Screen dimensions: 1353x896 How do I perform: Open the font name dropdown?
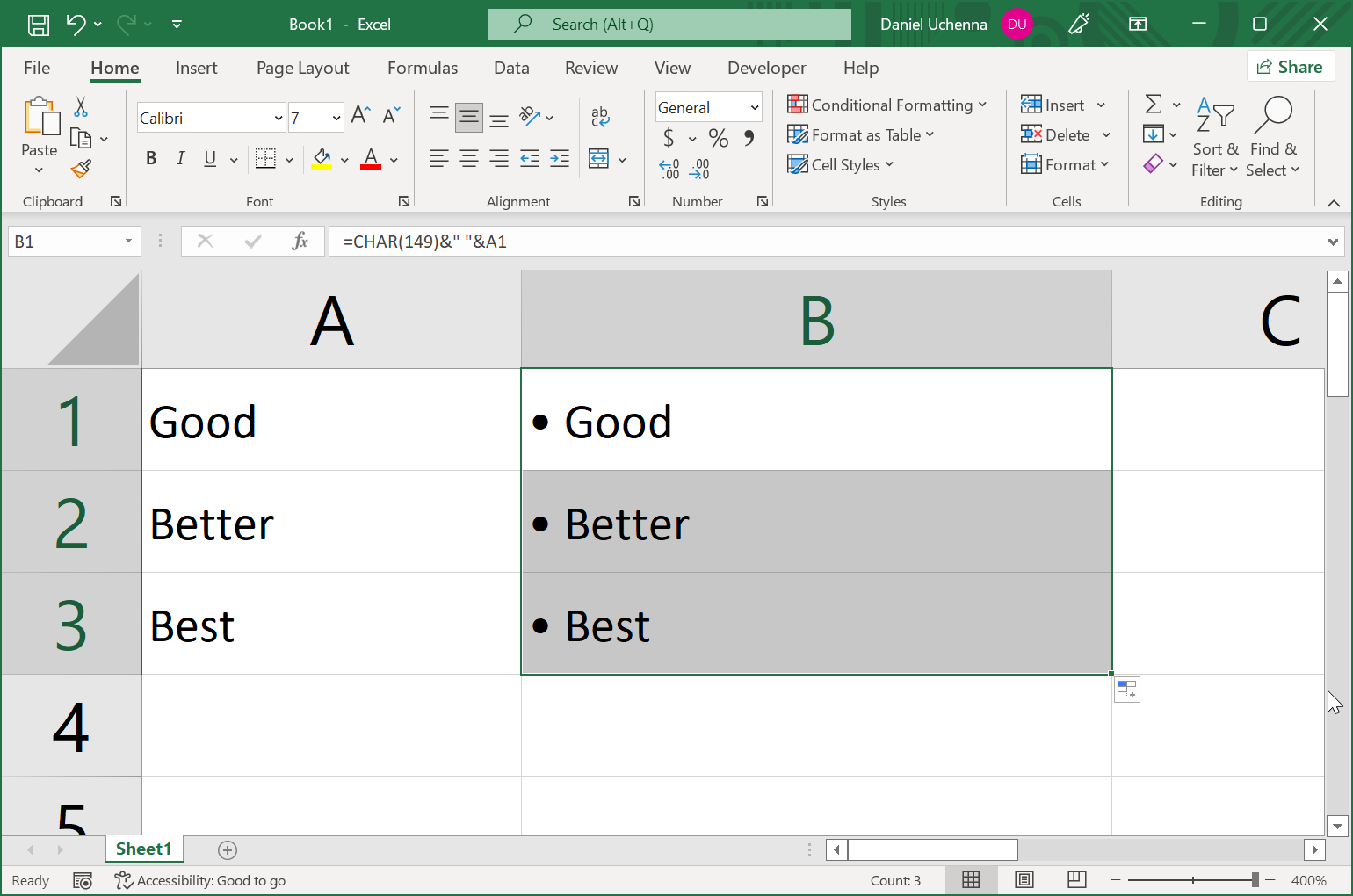coord(279,118)
